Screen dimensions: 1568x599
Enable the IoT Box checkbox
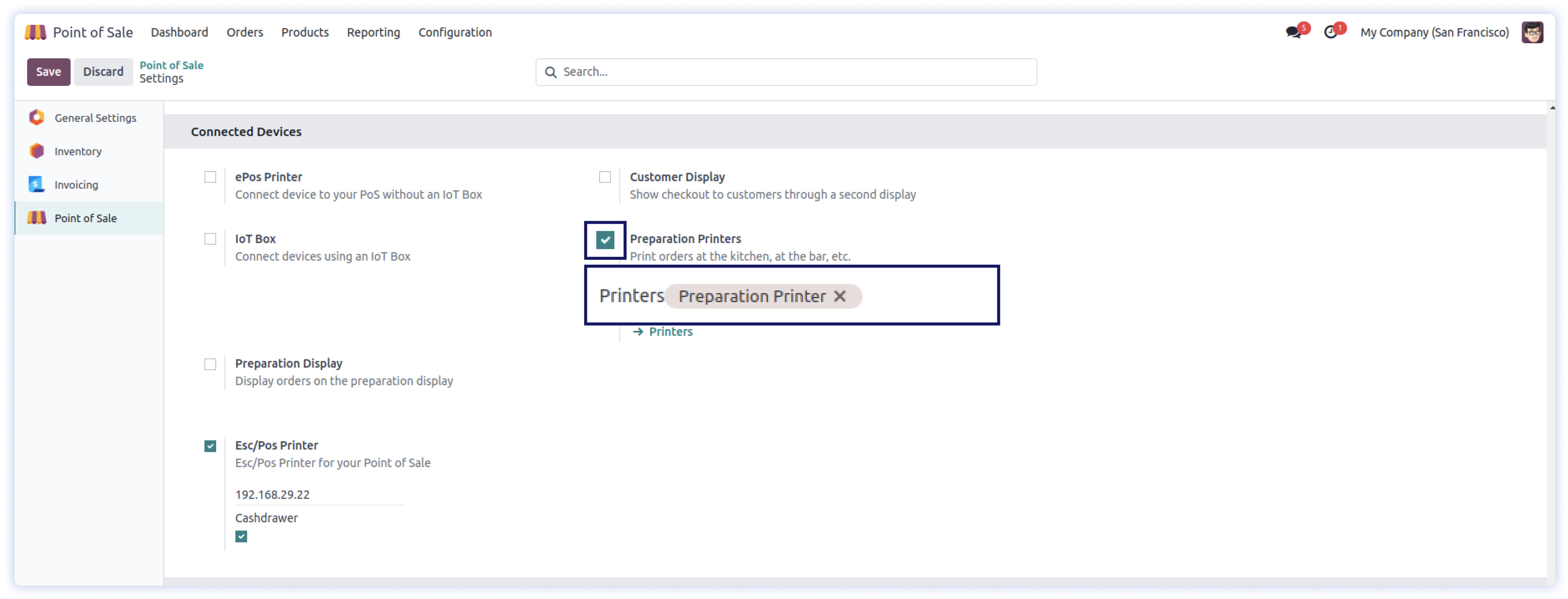click(x=210, y=239)
